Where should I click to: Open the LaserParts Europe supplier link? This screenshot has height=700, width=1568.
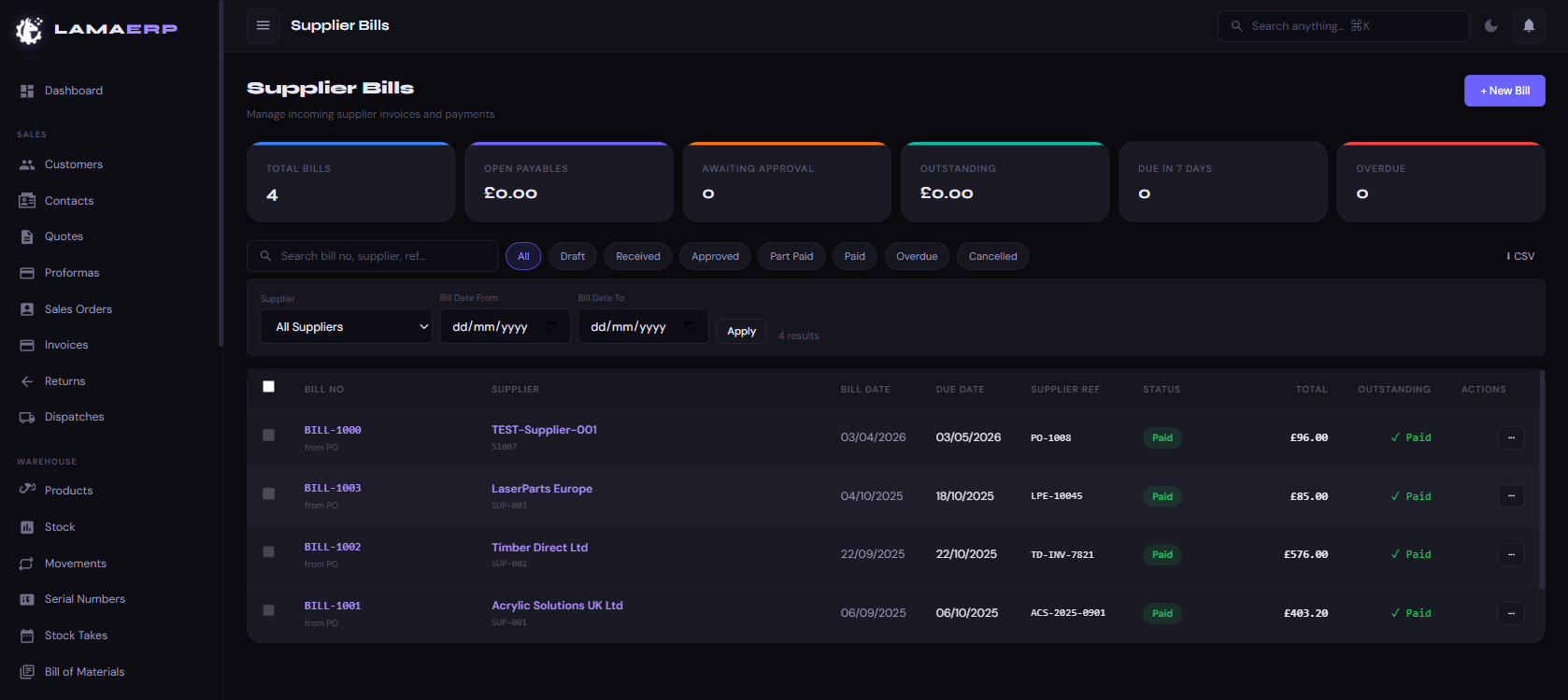[x=542, y=489]
